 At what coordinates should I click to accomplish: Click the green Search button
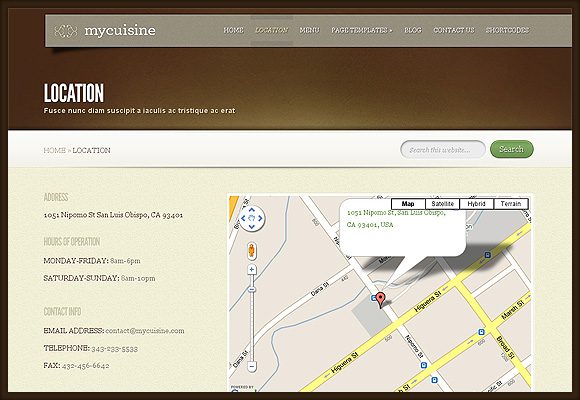[512, 149]
